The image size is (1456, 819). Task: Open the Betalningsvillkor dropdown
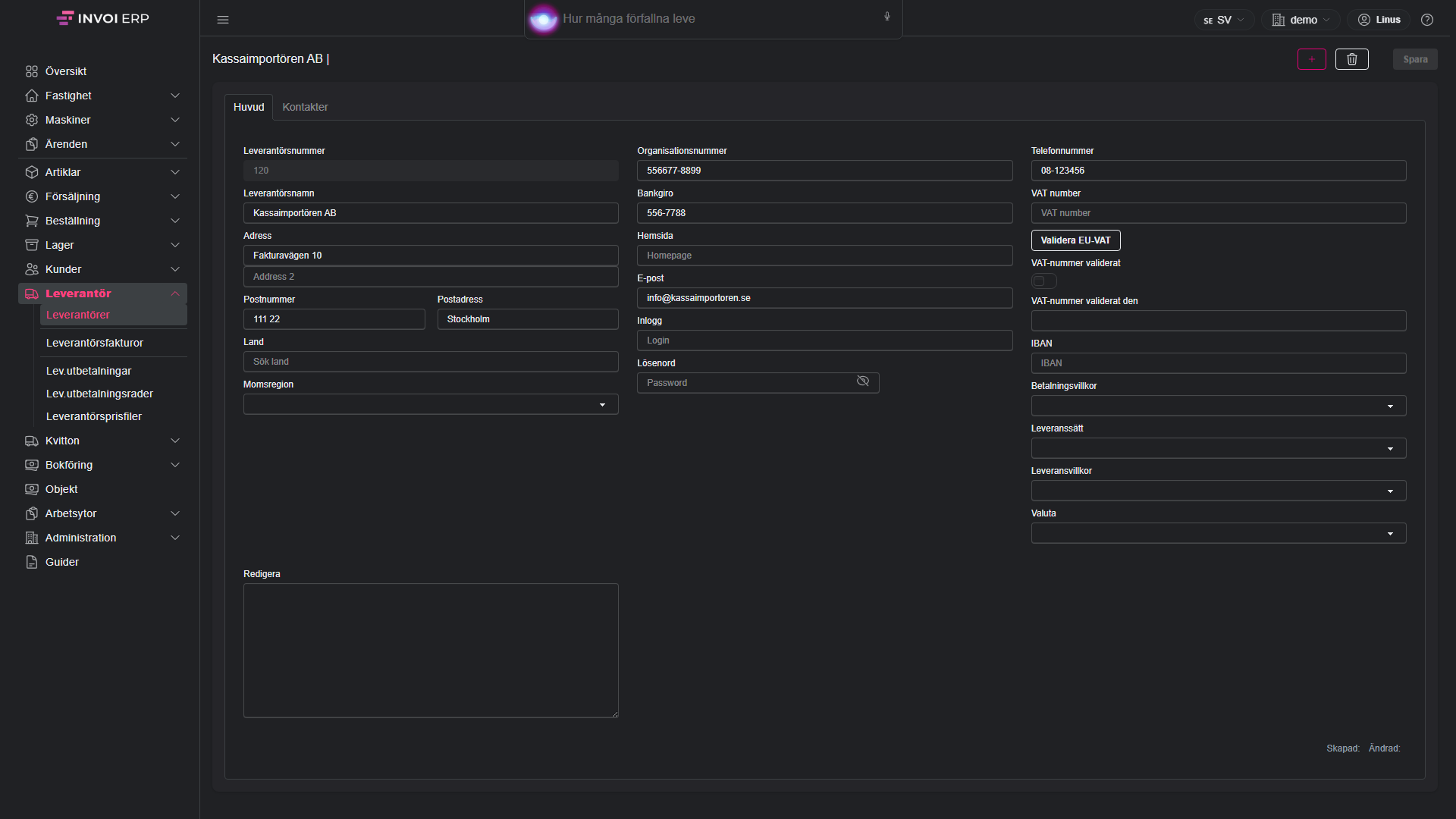point(1218,406)
